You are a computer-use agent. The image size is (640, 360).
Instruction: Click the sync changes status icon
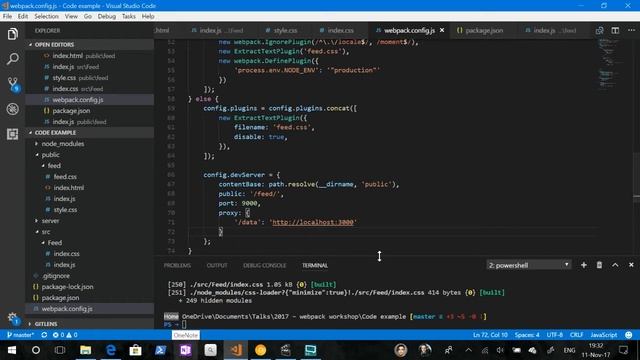44,335
